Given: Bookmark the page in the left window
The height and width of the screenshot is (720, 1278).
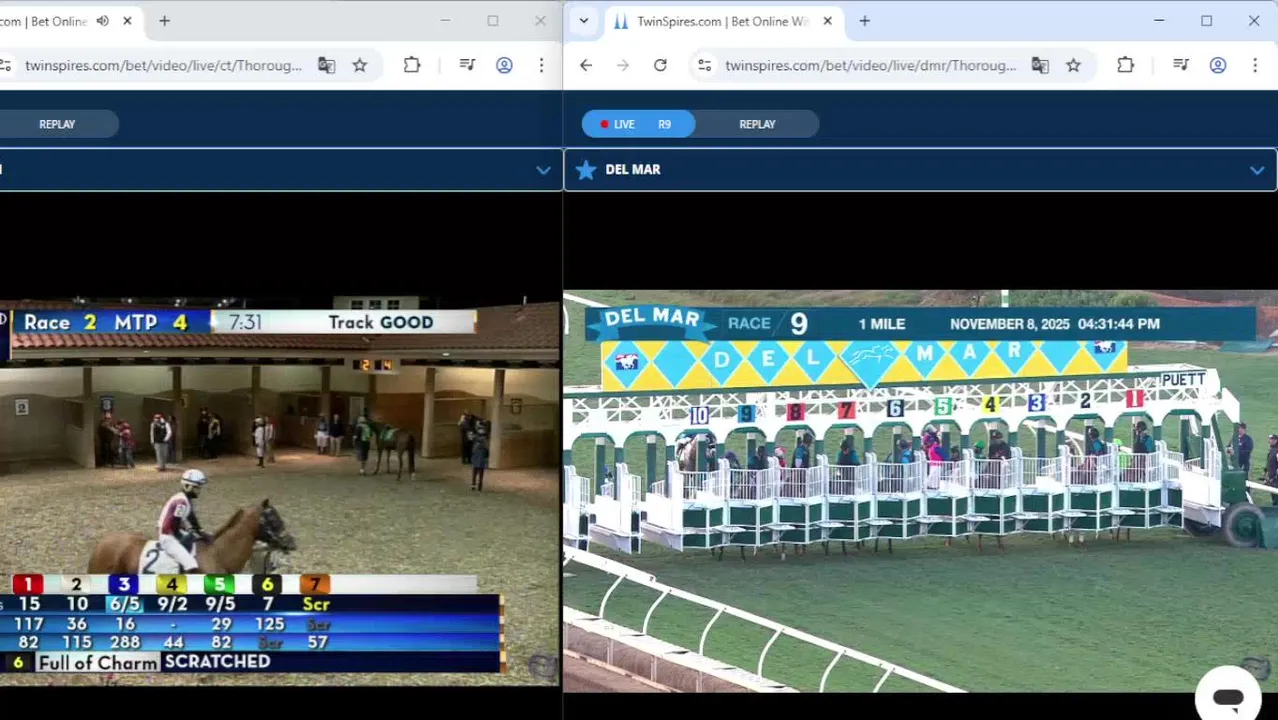Looking at the screenshot, I should click(360, 65).
